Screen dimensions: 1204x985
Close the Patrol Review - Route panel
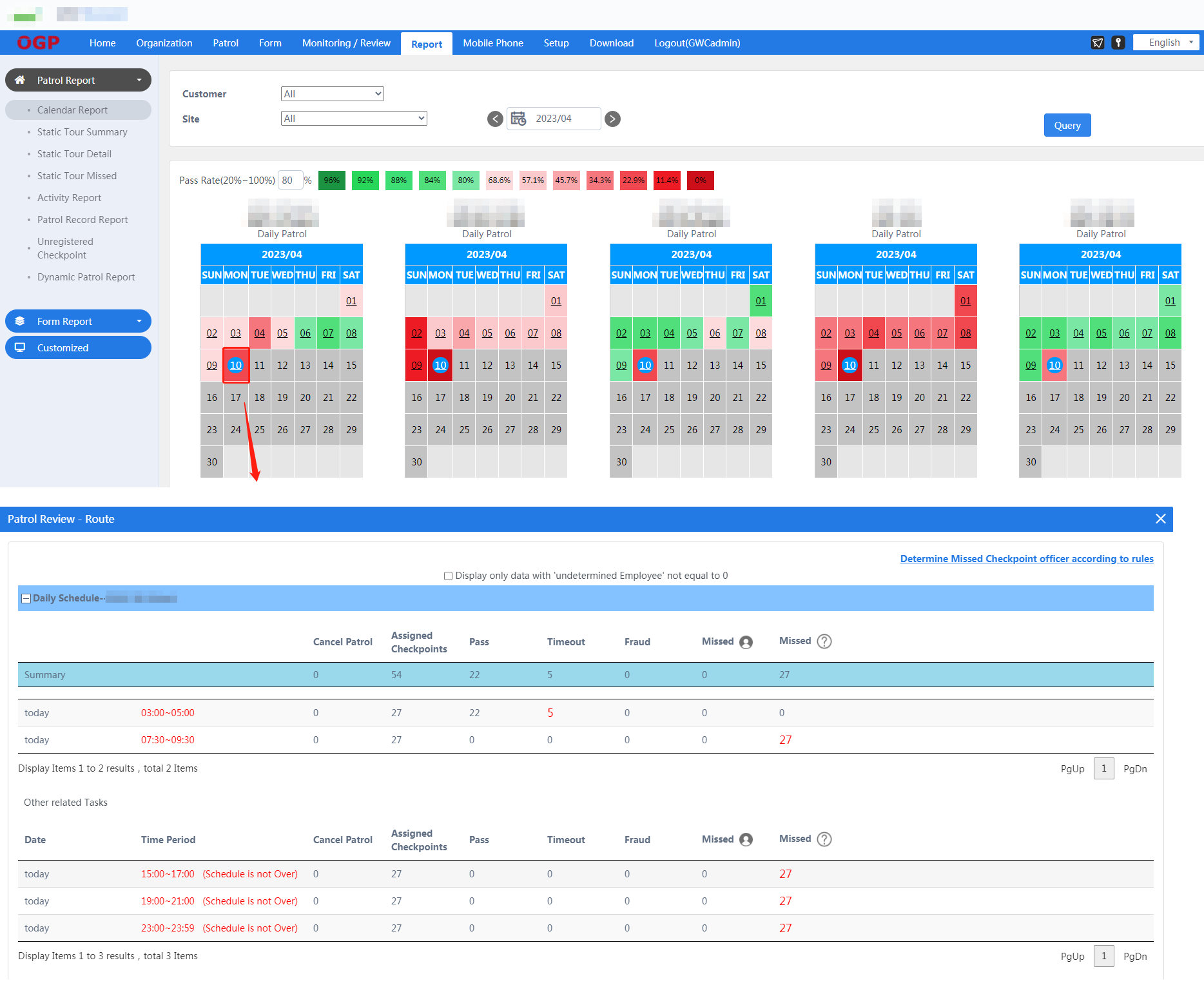click(x=1160, y=519)
